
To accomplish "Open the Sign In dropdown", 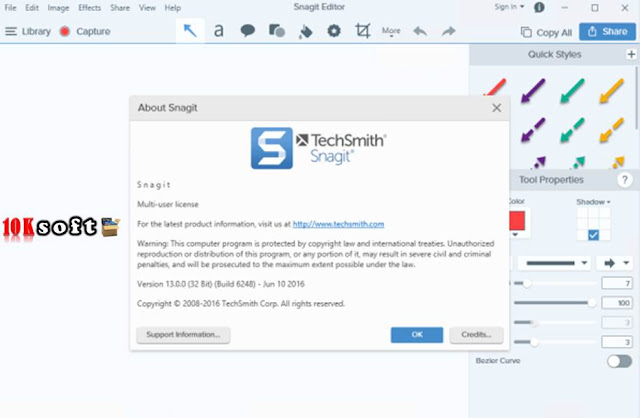I will click(x=509, y=7).
